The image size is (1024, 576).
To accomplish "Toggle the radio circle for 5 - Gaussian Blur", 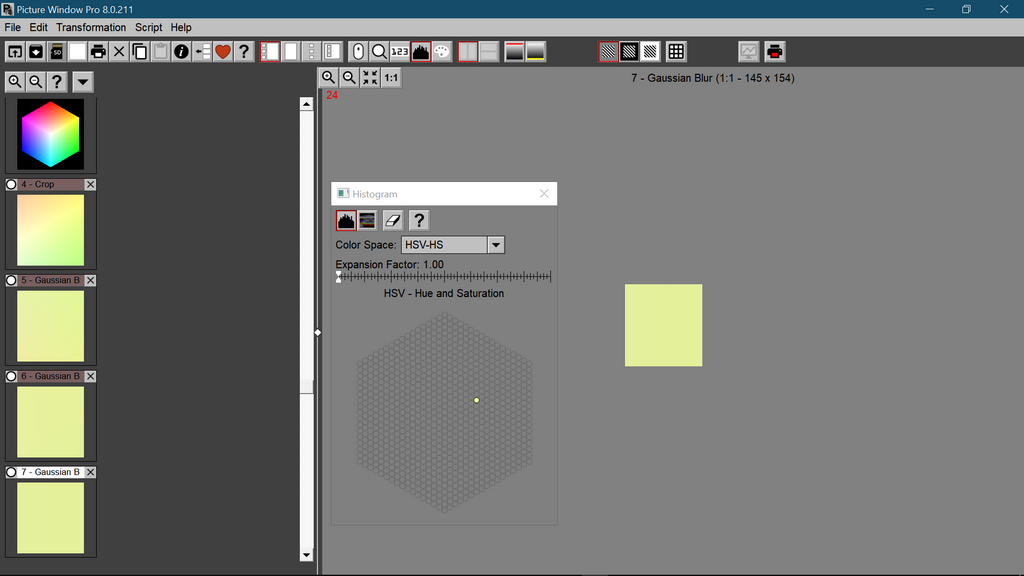I will (12, 281).
